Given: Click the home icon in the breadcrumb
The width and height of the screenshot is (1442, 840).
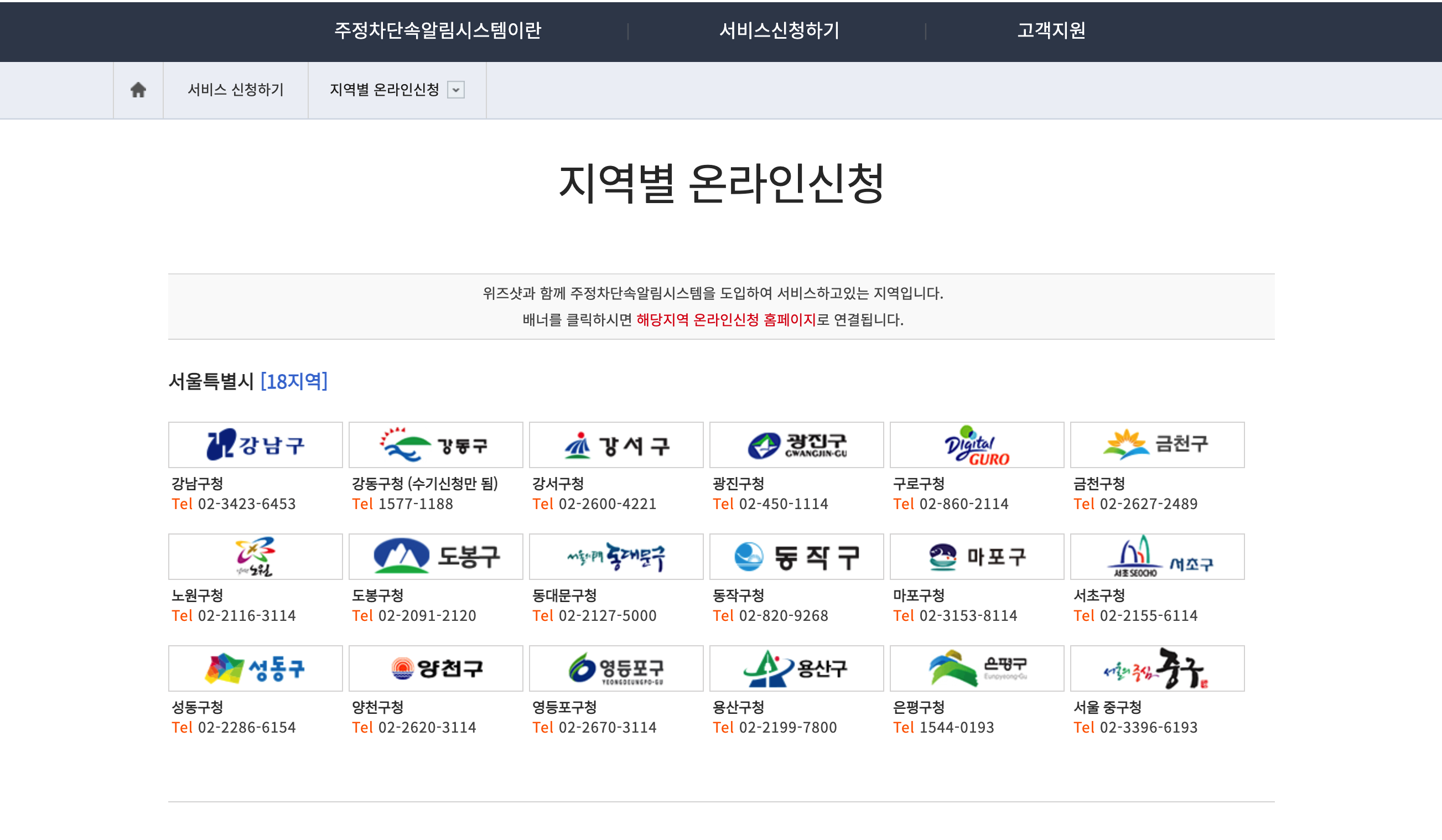Looking at the screenshot, I should (x=138, y=90).
